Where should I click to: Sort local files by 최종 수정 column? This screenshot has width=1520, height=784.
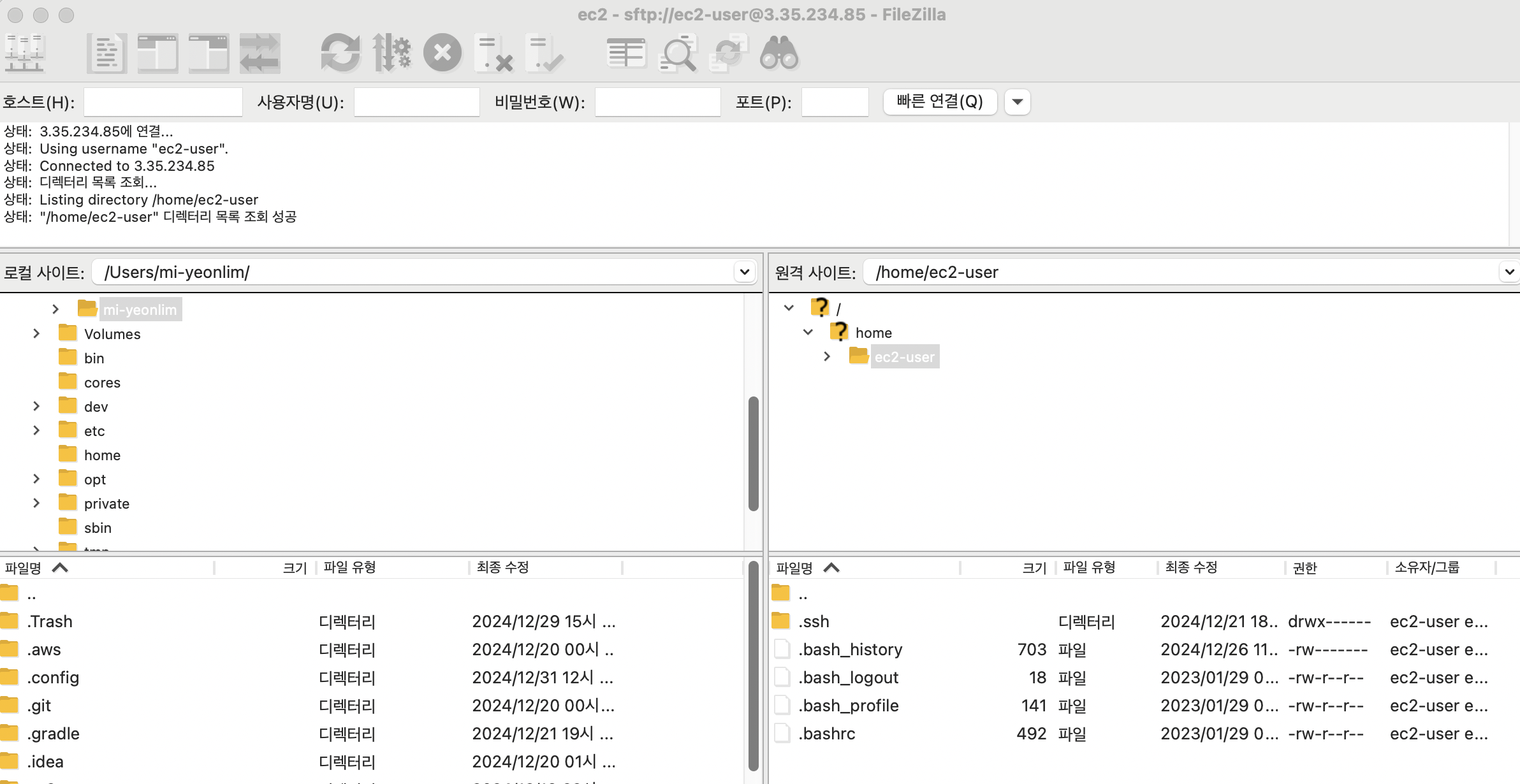pos(502,567)
